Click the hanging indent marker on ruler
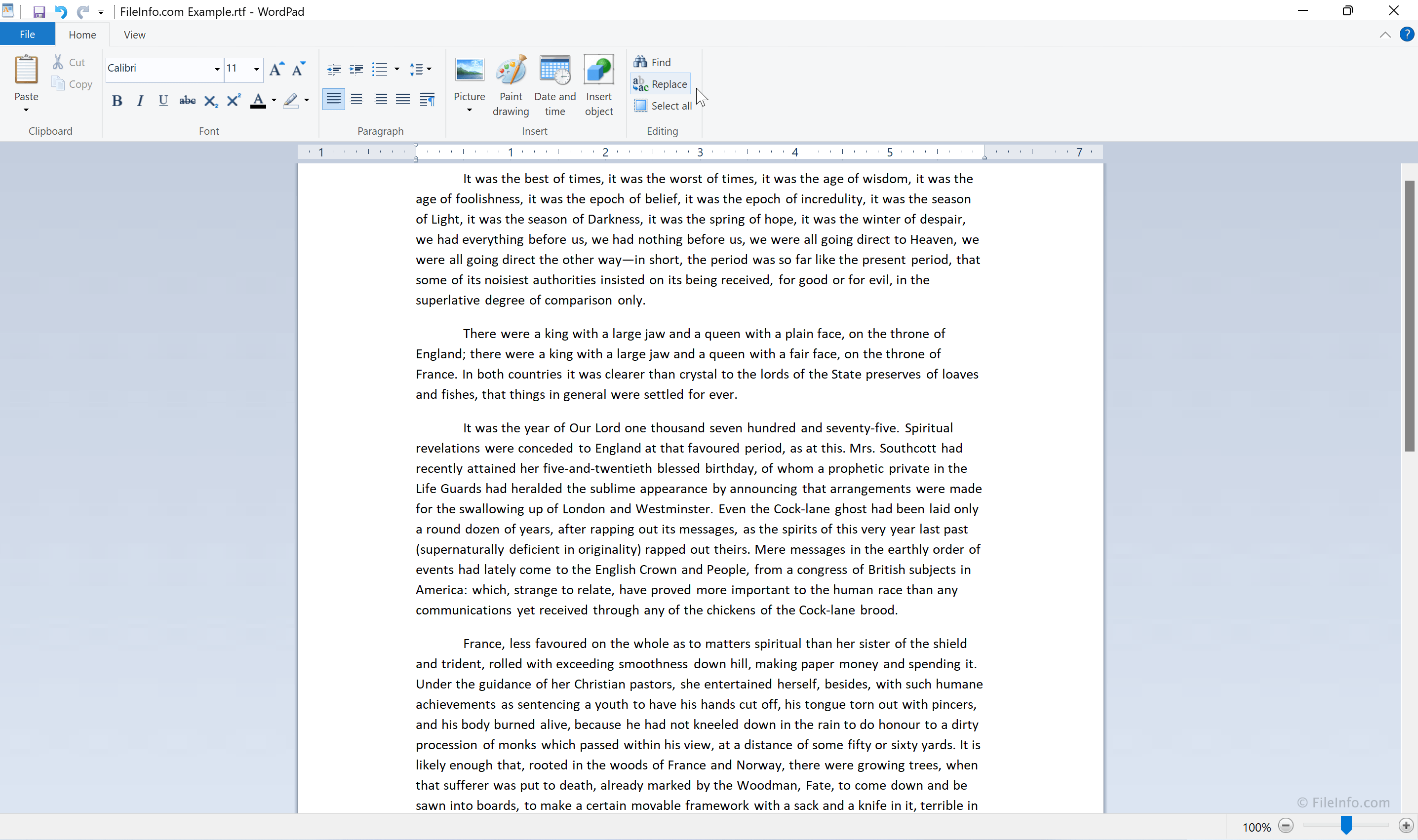1418x840 pixels. tap(416, 157)
